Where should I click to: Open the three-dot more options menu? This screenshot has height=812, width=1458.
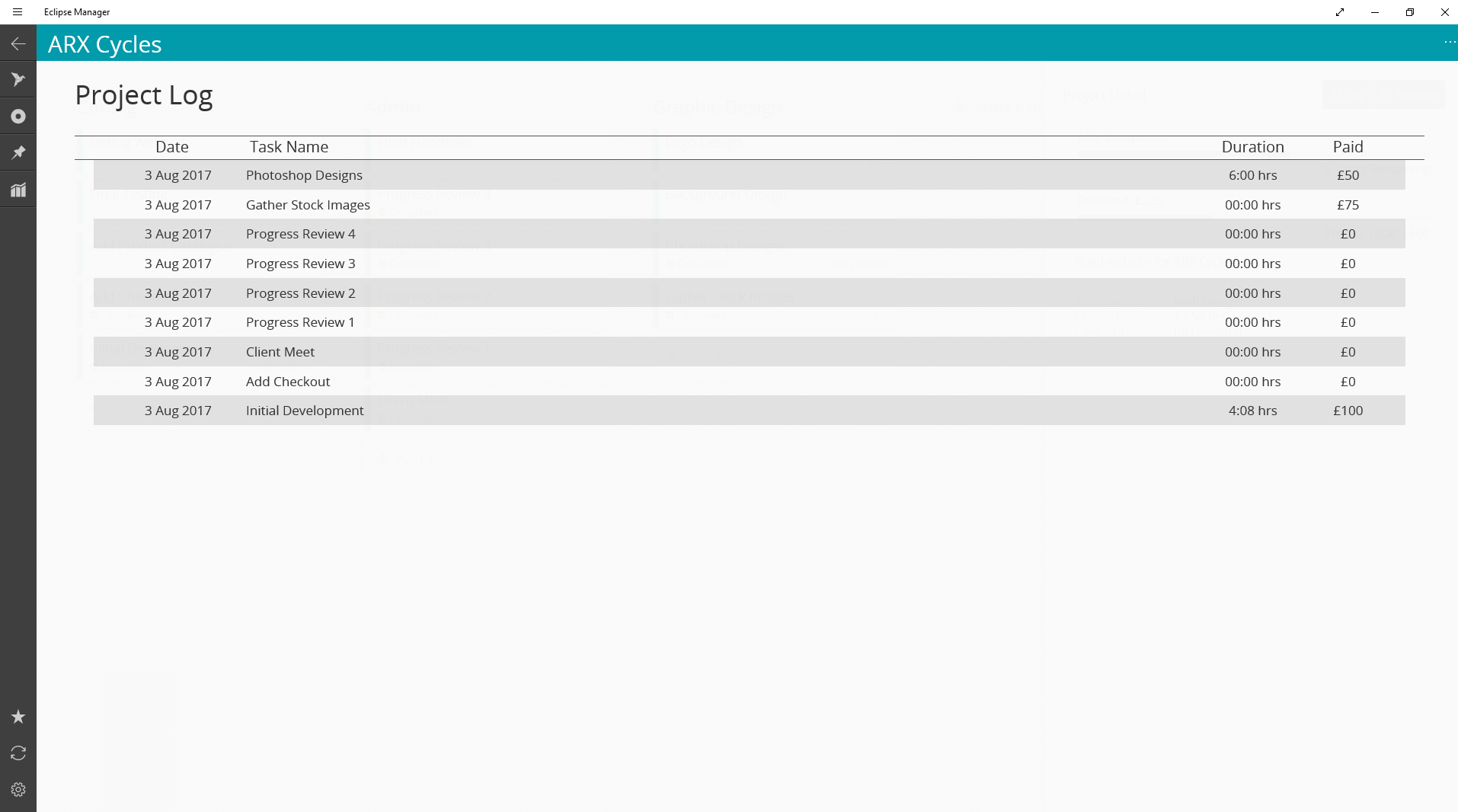click(x=1449, y=43)
